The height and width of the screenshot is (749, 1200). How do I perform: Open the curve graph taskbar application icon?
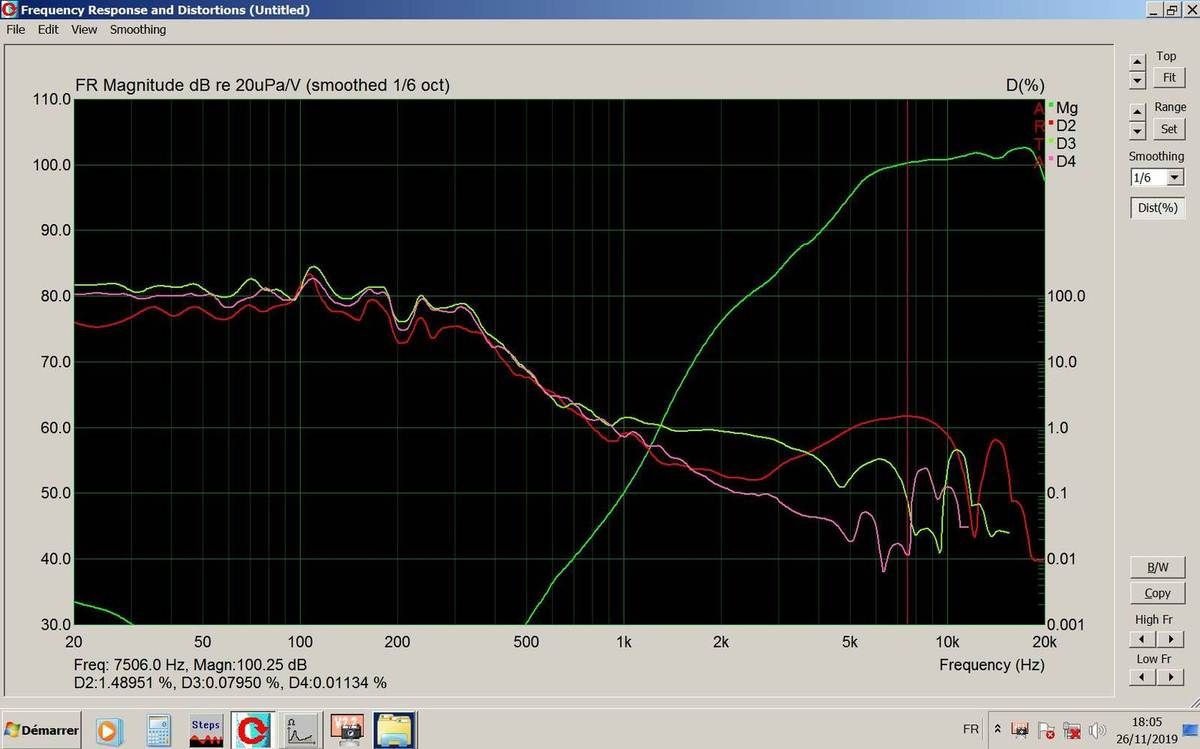pos(301,730)
